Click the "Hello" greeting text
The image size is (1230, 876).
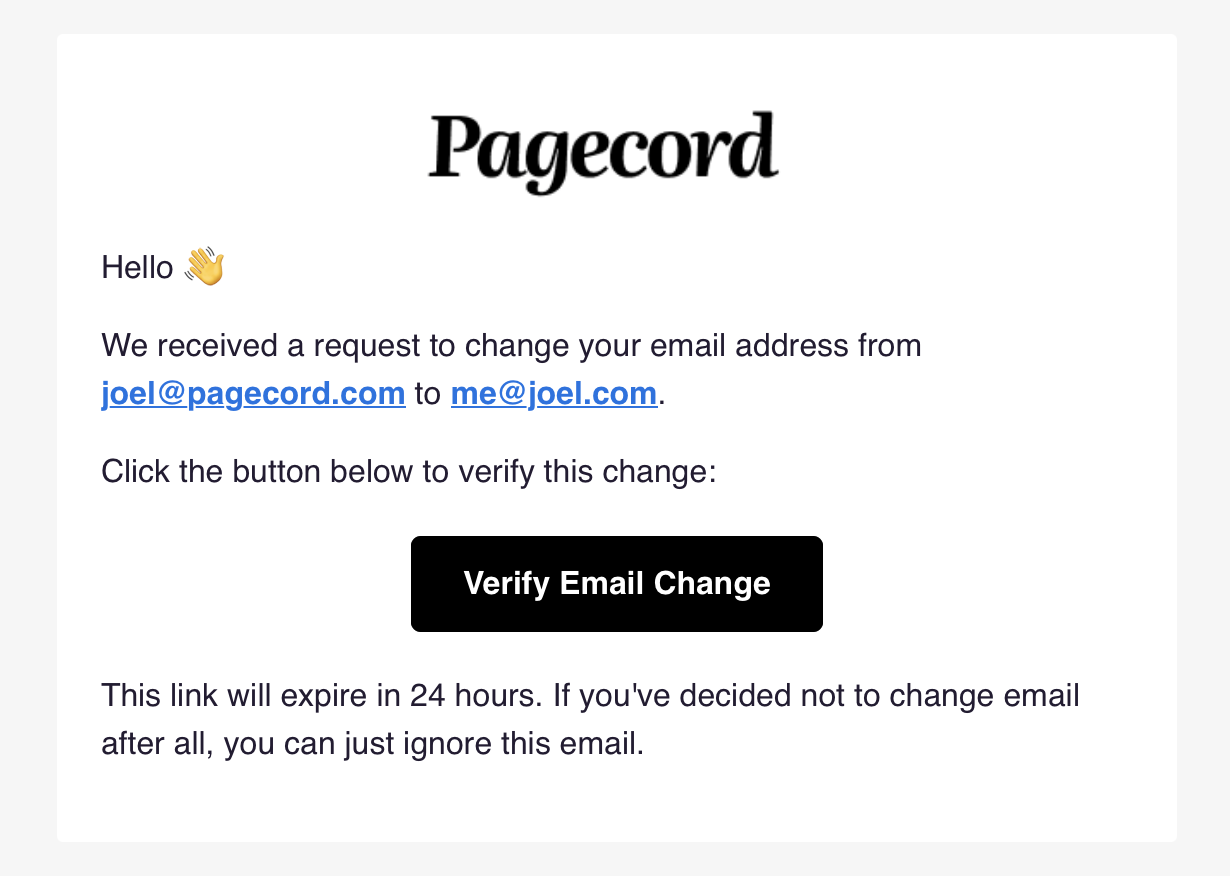pyautogui.click(x=137, y=268)
